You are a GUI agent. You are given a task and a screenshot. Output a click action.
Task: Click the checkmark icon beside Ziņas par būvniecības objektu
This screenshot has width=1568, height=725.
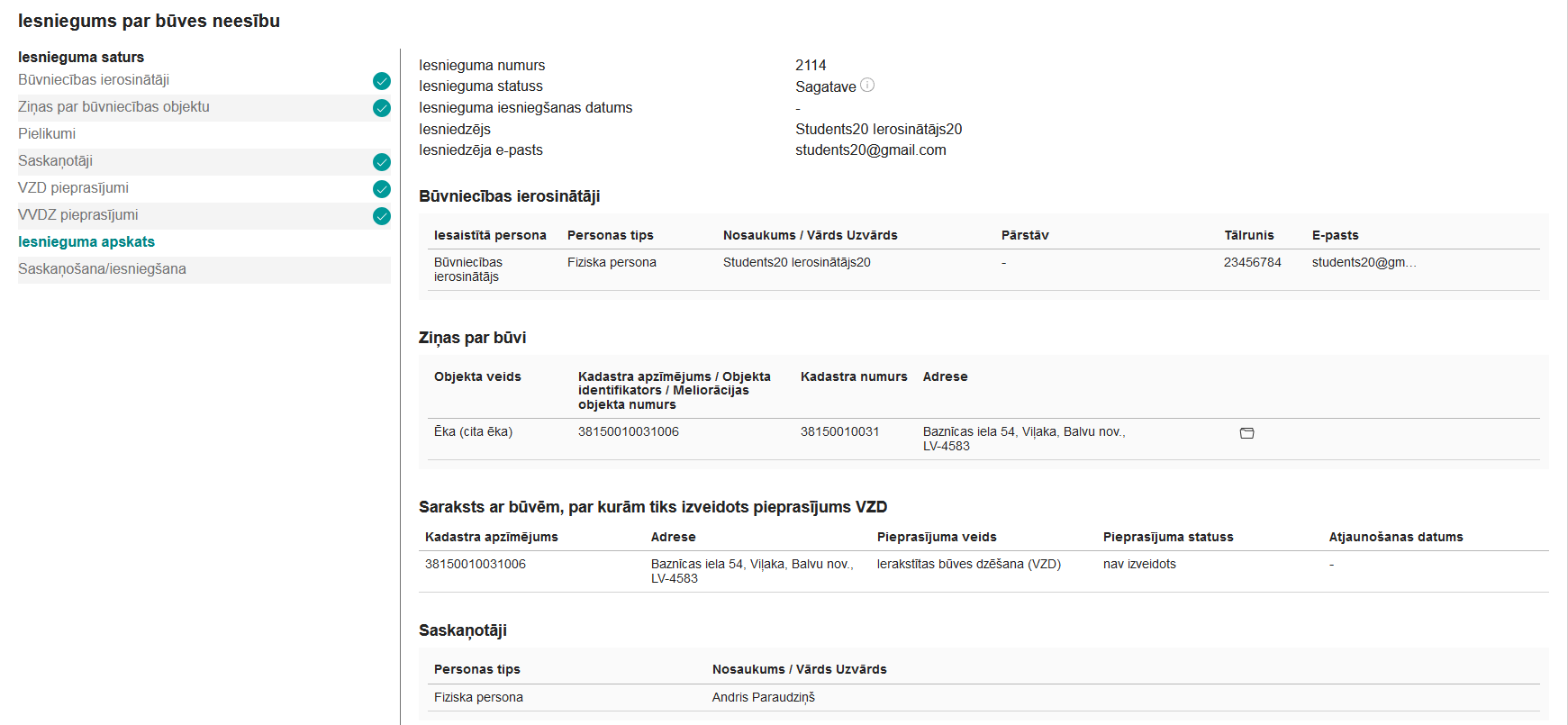(x=382, y=108)
